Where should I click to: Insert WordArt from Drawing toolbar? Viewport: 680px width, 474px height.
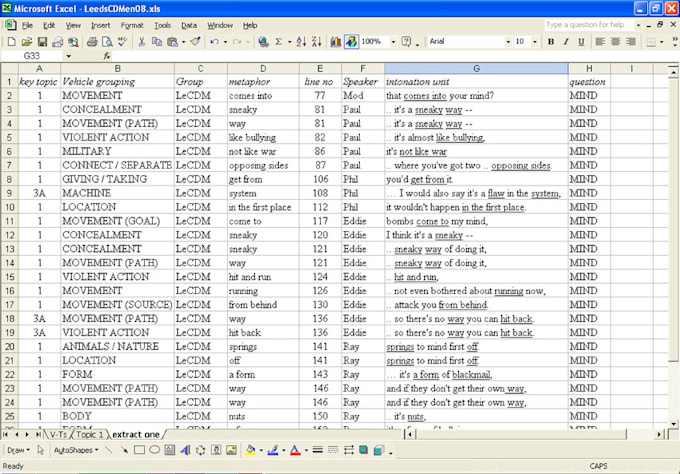pyautogui.click(x=185, y=450)
